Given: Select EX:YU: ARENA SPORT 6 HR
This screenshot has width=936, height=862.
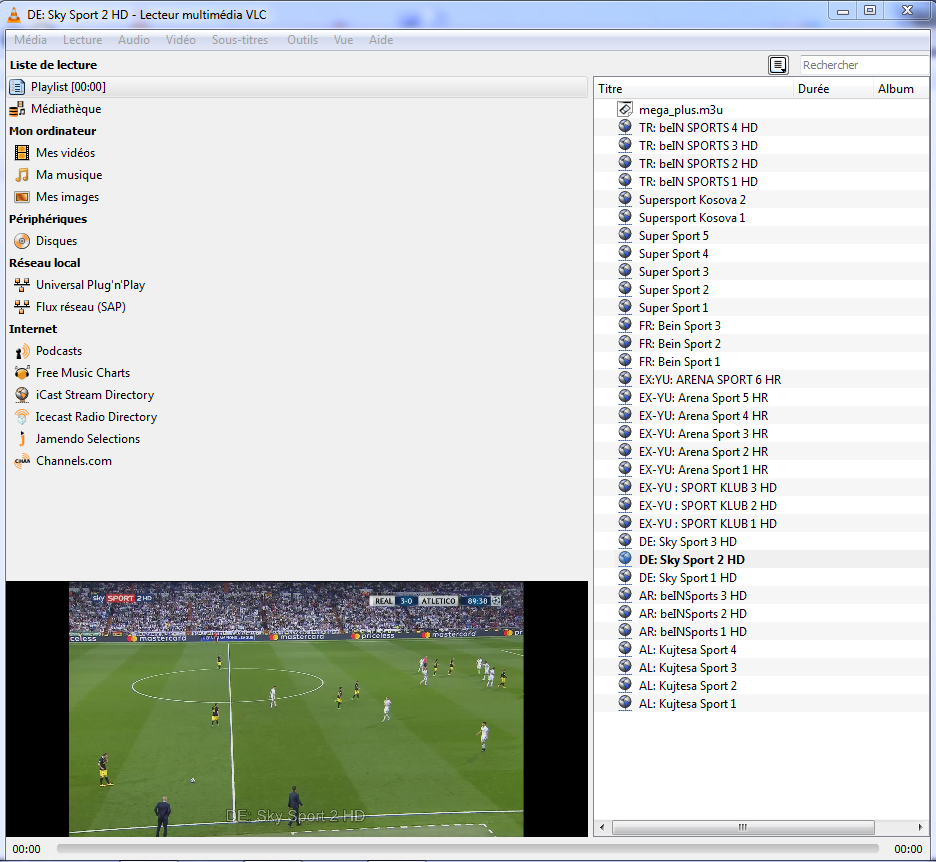Looking at the screenshot, I should pos(710,380).
